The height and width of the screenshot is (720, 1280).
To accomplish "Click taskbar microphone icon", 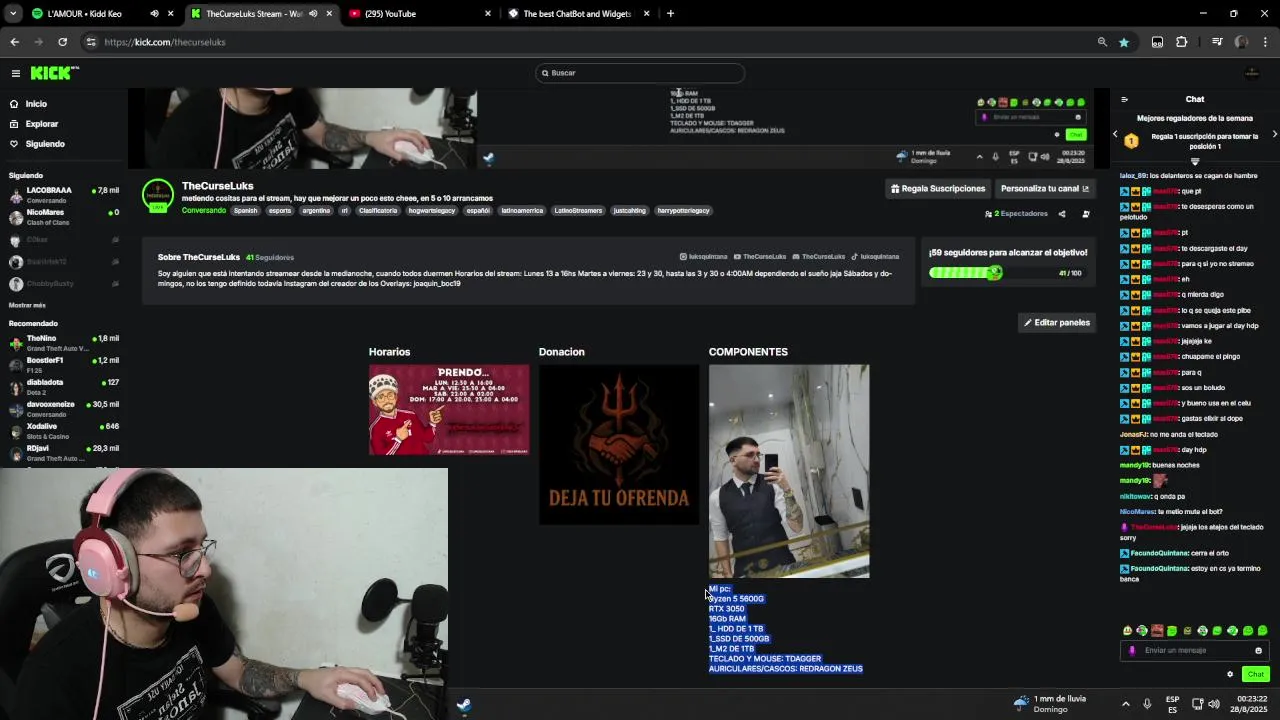I will pyautogui.click(x=1147, y=704).
